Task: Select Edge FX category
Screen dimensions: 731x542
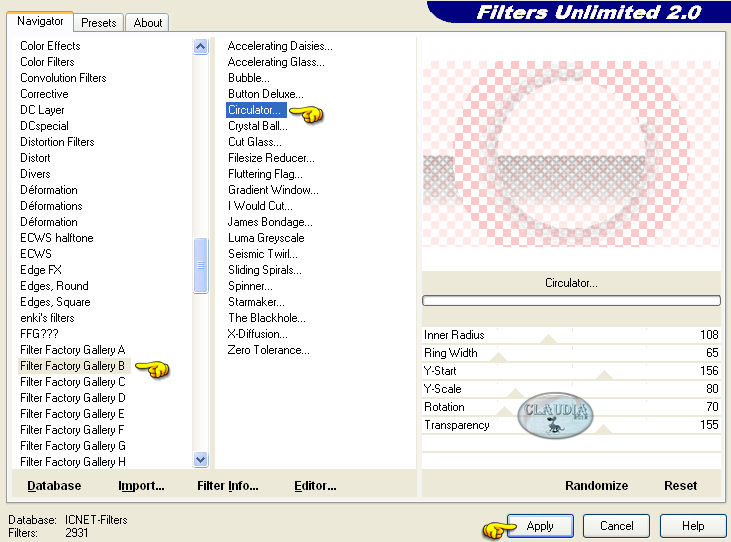Action: (41, 270)
